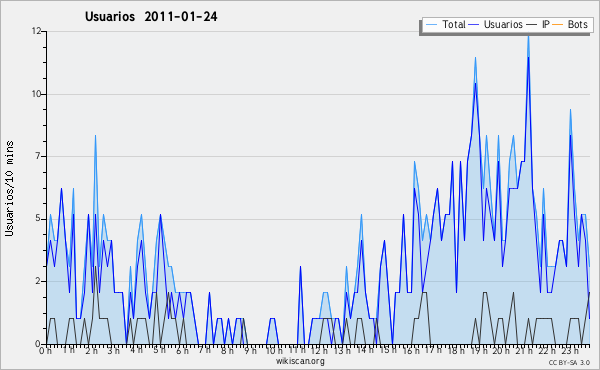Click the isolated spike after 11 h
Viewport: 600px width, 370px height.
tap(300, 267)
